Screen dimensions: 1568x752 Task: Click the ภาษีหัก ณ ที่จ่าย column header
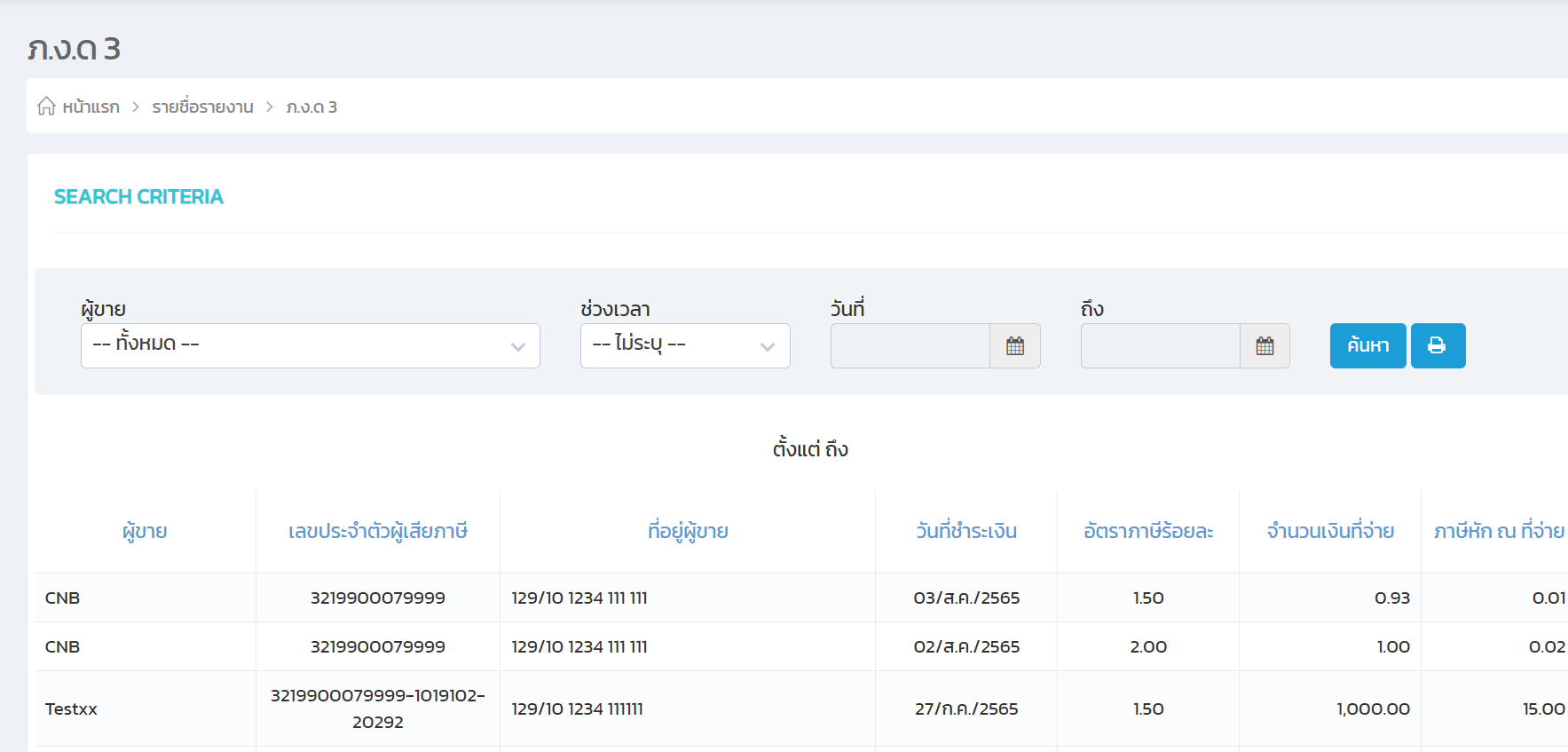tap(1499, 531)
